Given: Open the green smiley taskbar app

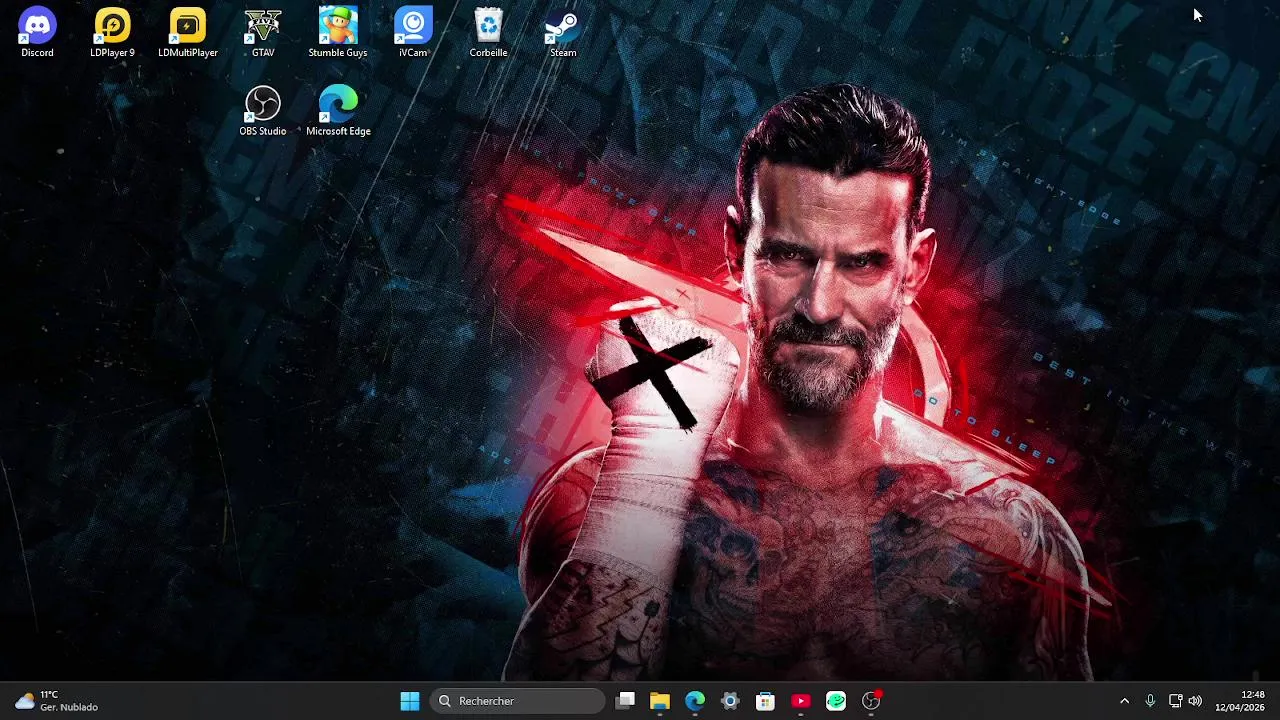Looking at the screenshot, I should (x=836, y=701).
